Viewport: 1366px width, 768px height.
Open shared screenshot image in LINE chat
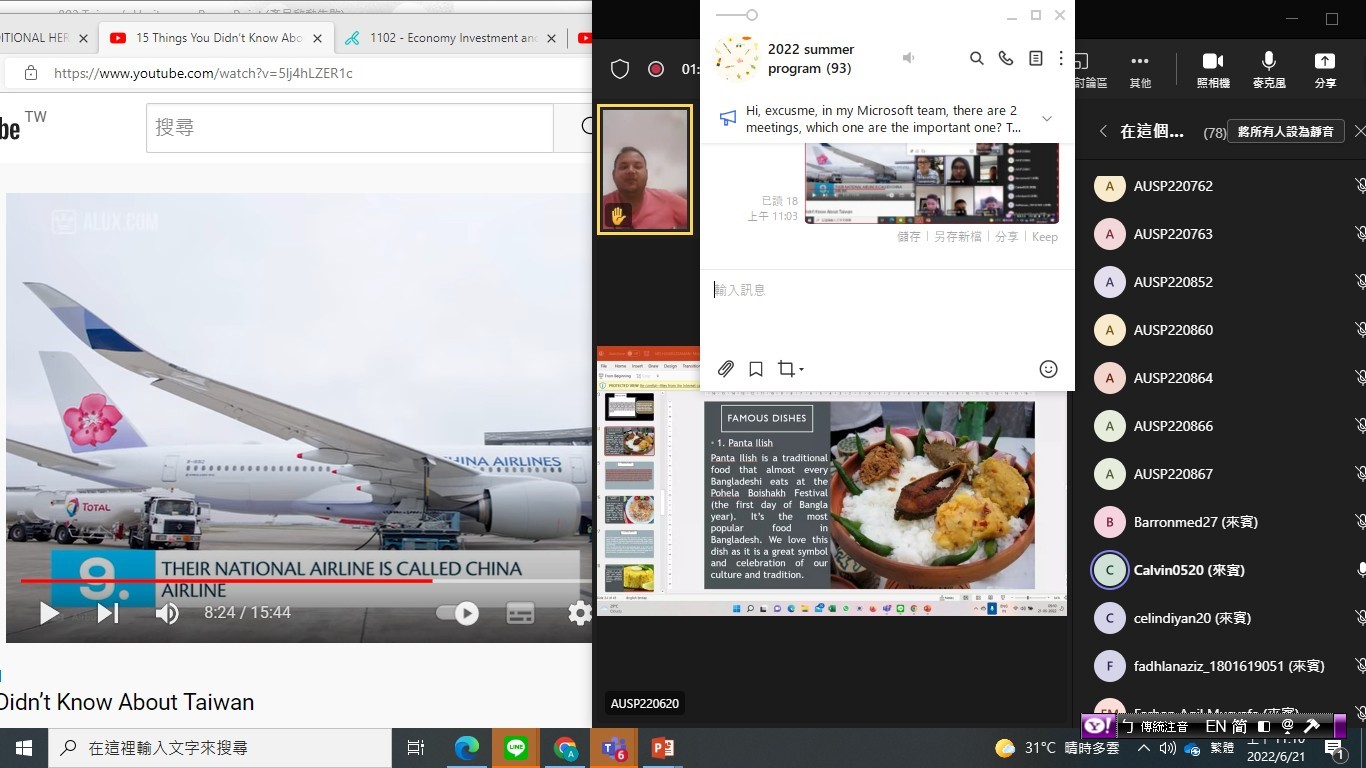pyautogui.click(x=932, y=183)
